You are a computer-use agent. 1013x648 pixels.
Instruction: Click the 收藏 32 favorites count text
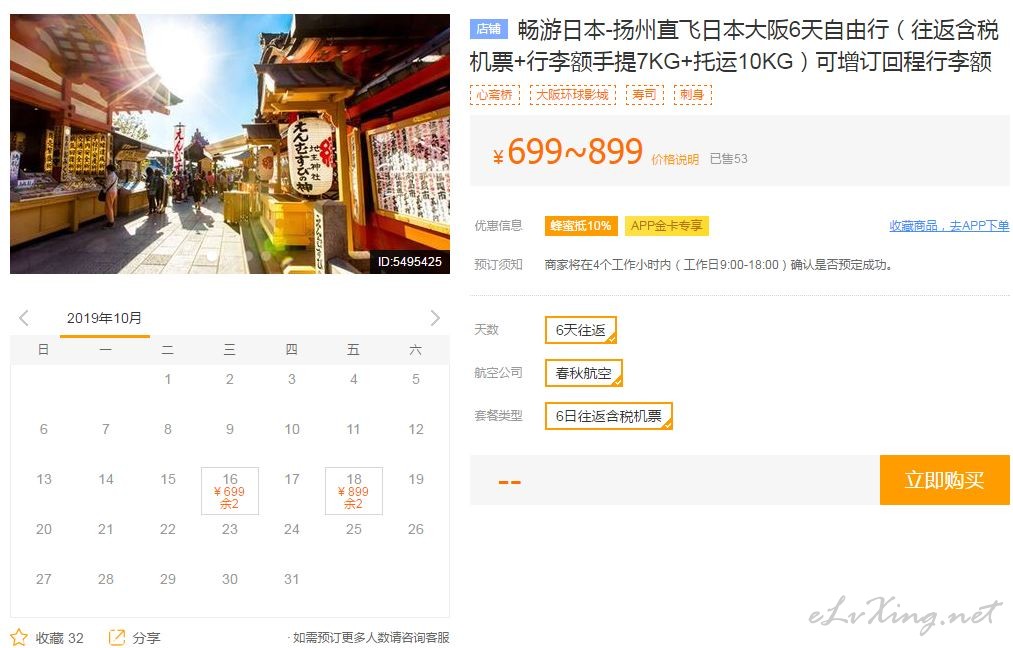59,638
